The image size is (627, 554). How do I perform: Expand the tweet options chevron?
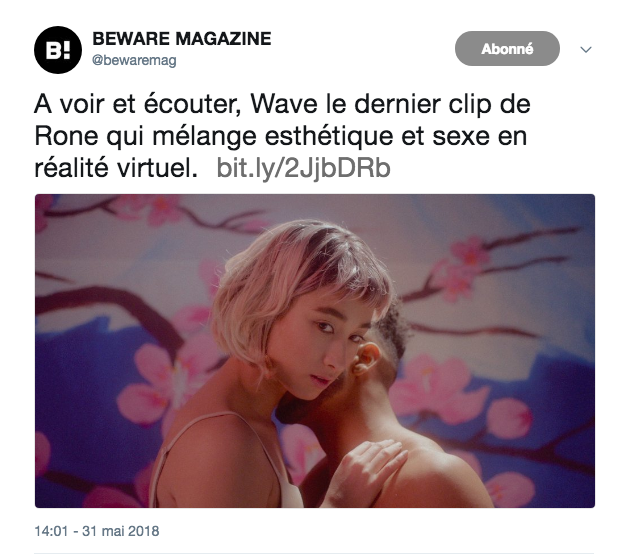(x=586, y=49)
